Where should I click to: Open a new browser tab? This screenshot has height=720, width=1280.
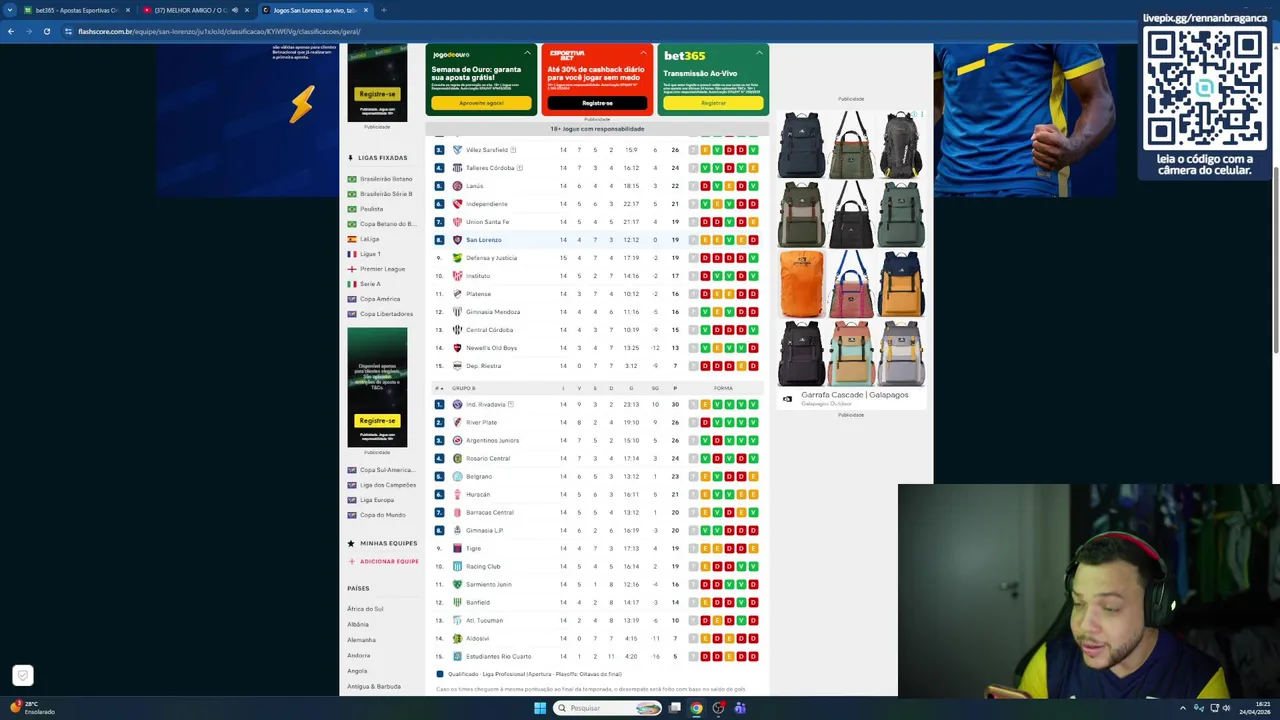click(x=383, y=10)
